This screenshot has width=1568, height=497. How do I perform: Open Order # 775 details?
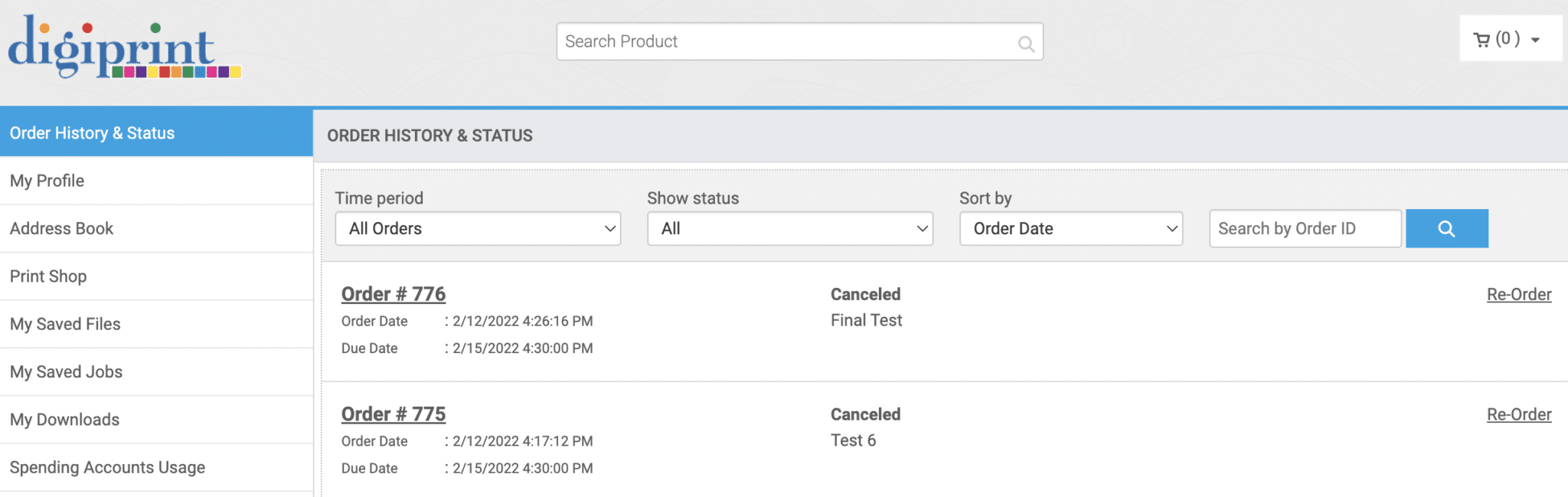click(394, 414)
